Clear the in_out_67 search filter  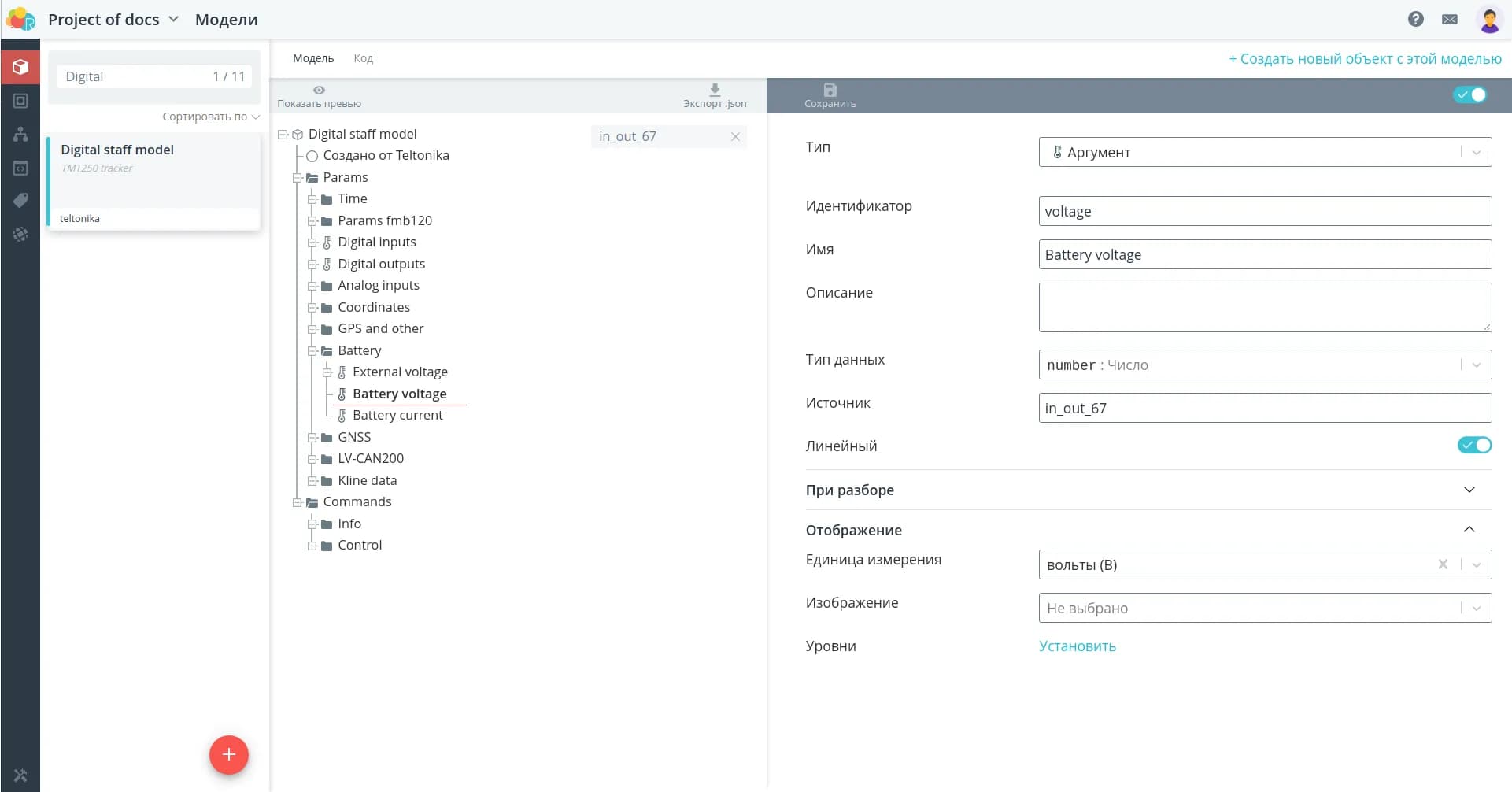click(735, 136)
